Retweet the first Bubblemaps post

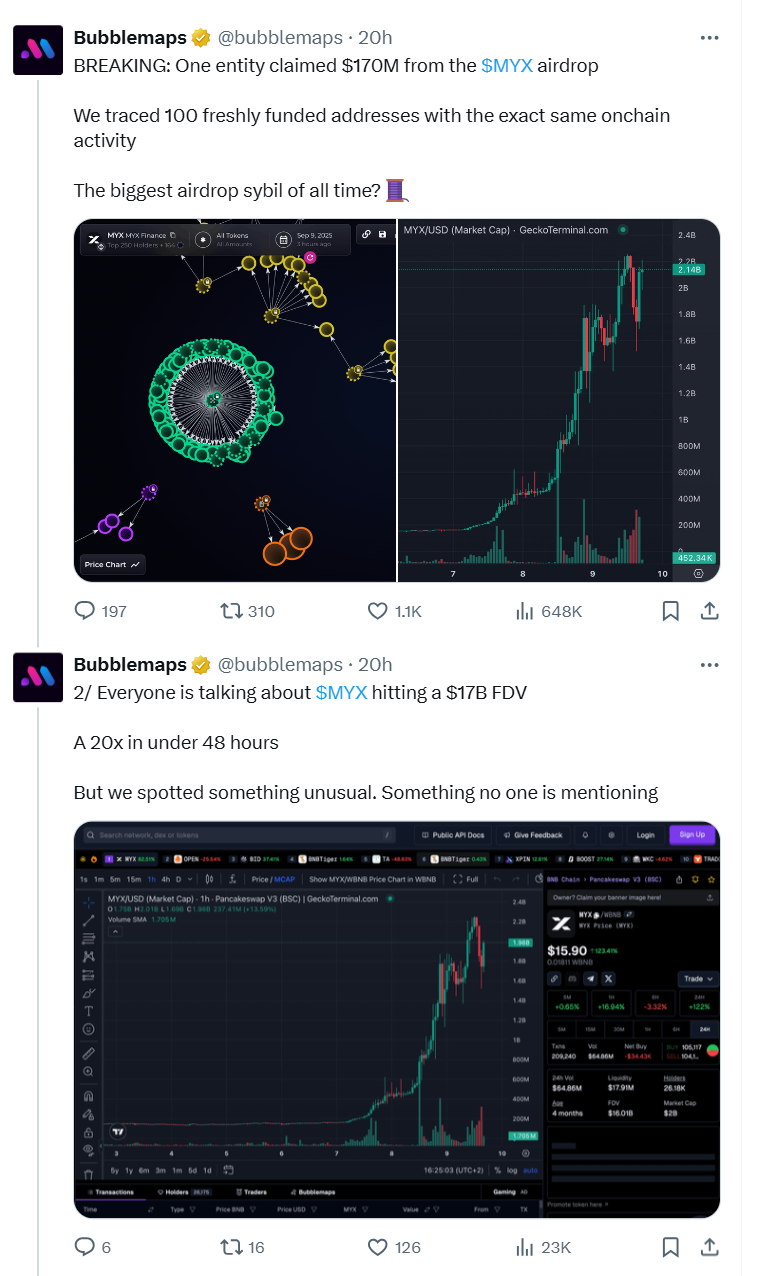pos(231,611)
